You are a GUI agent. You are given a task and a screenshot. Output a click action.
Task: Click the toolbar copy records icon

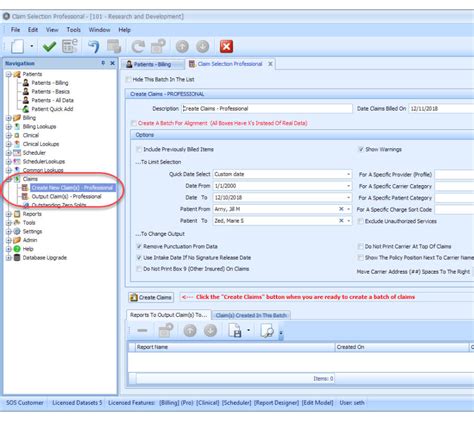point(114,46)
